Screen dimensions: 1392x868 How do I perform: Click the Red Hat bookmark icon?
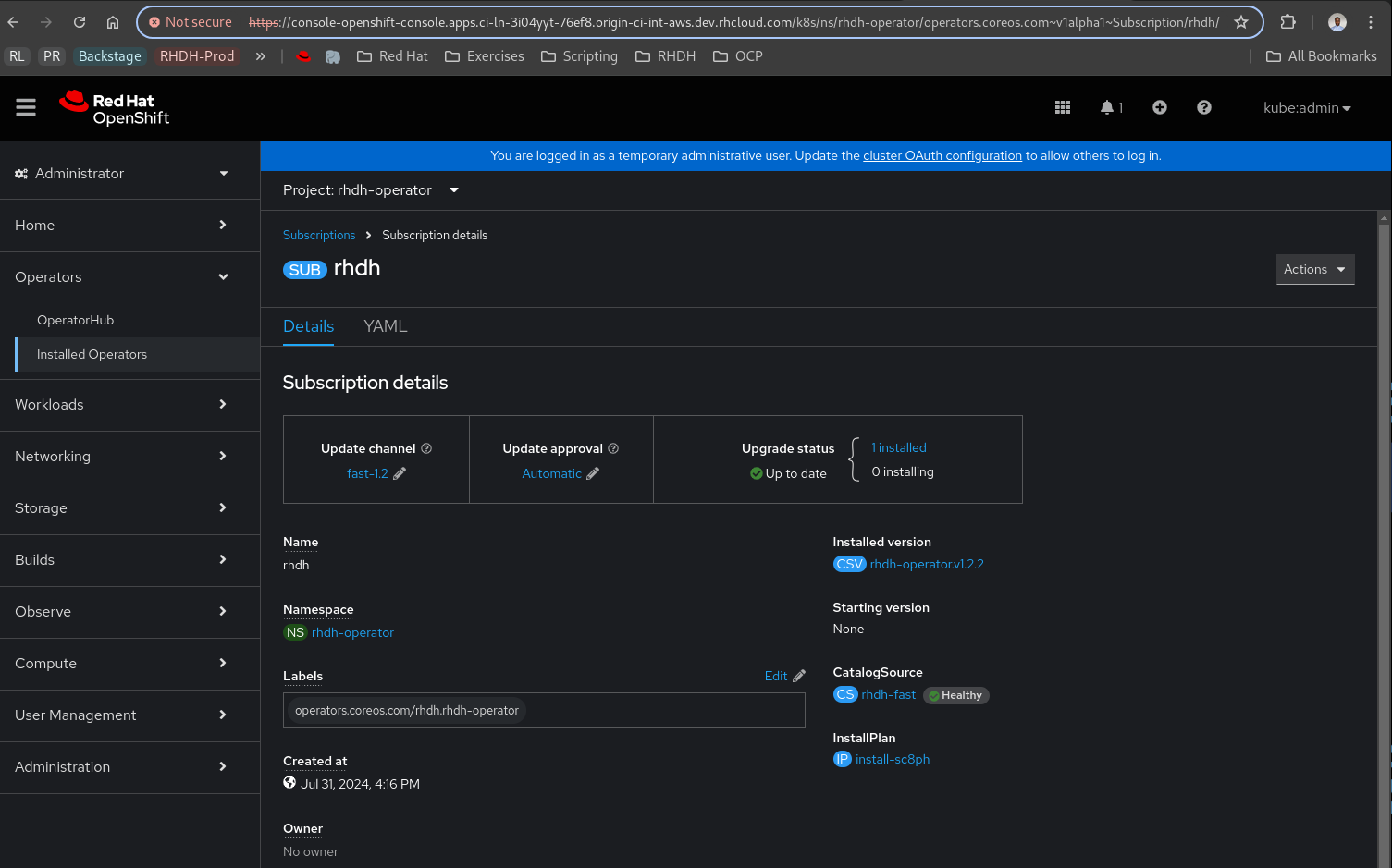(303, 56)
